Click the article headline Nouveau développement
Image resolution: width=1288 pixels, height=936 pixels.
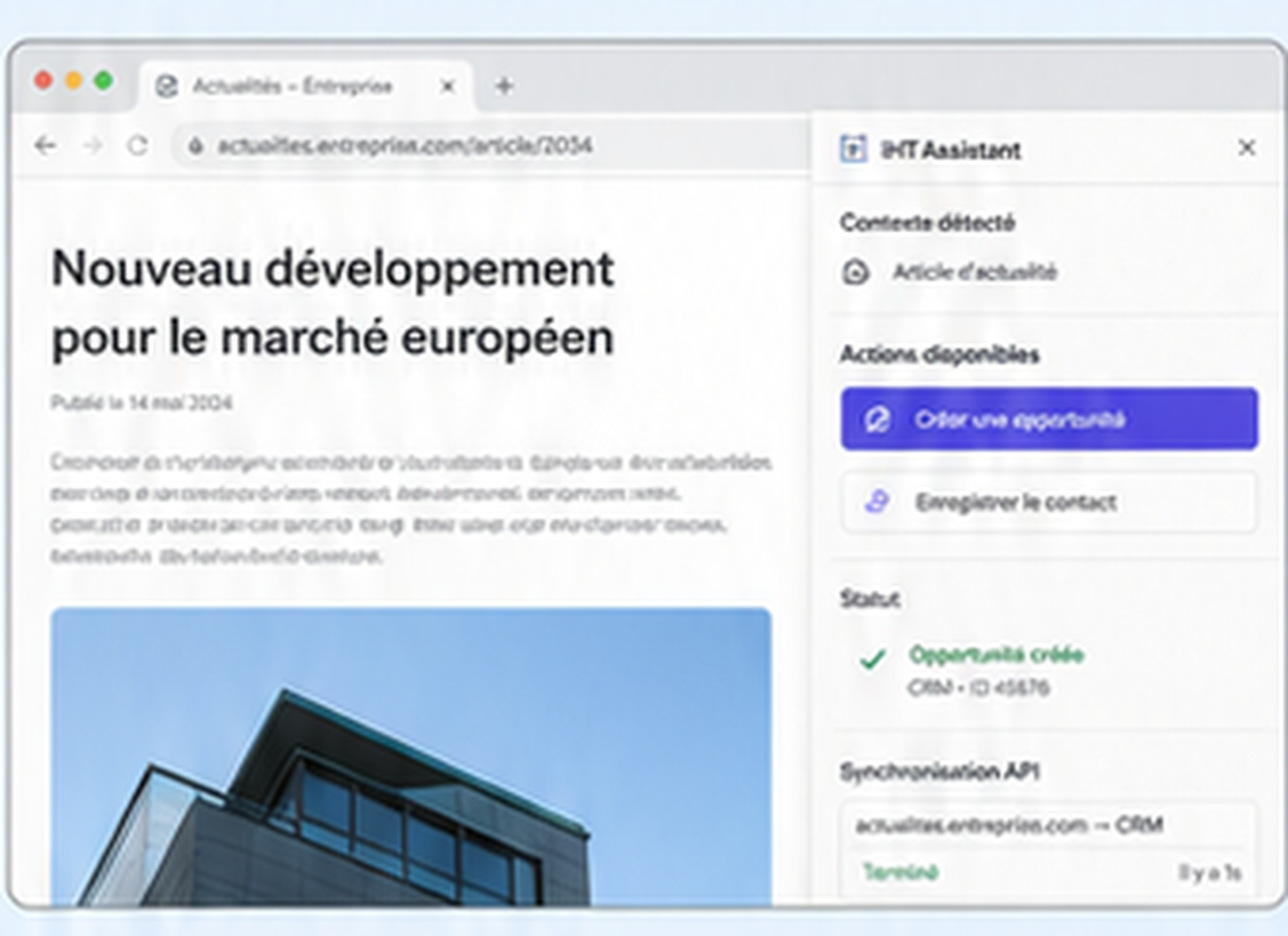tap(332, 302)
